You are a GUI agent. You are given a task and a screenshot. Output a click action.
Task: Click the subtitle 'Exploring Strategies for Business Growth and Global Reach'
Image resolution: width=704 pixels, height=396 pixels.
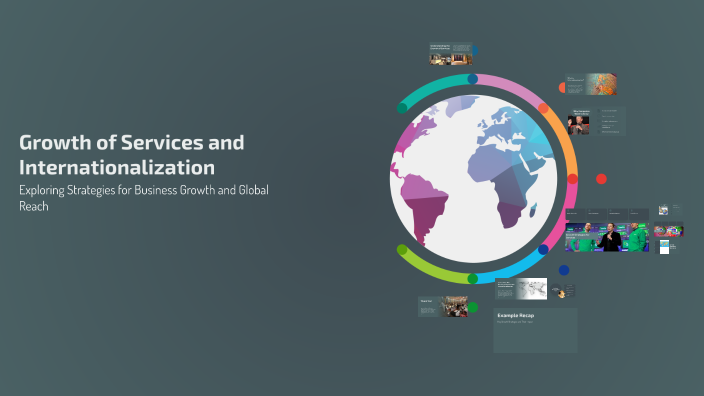[144, 198]
